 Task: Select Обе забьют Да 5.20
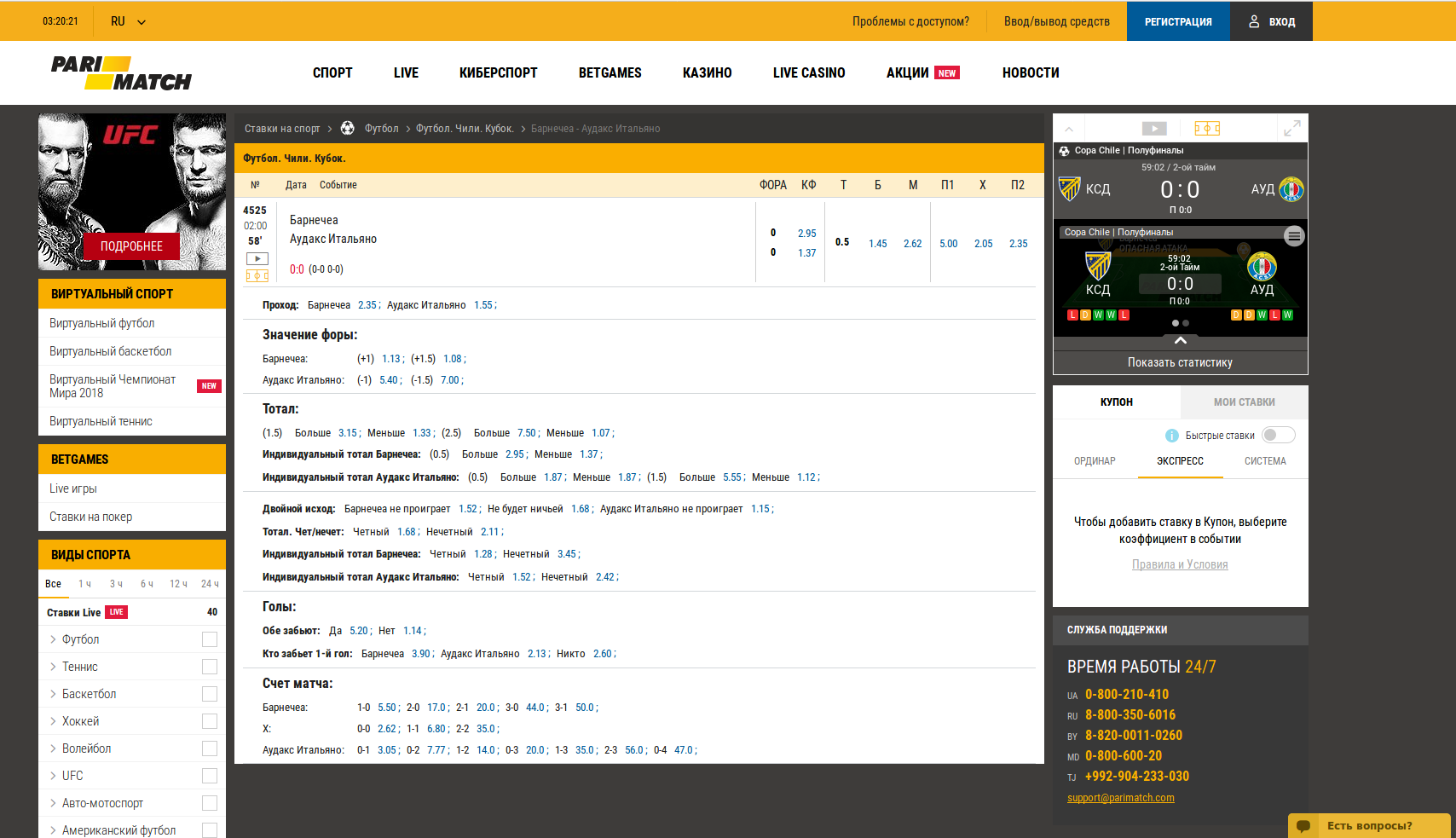click(x=359, y=631)
